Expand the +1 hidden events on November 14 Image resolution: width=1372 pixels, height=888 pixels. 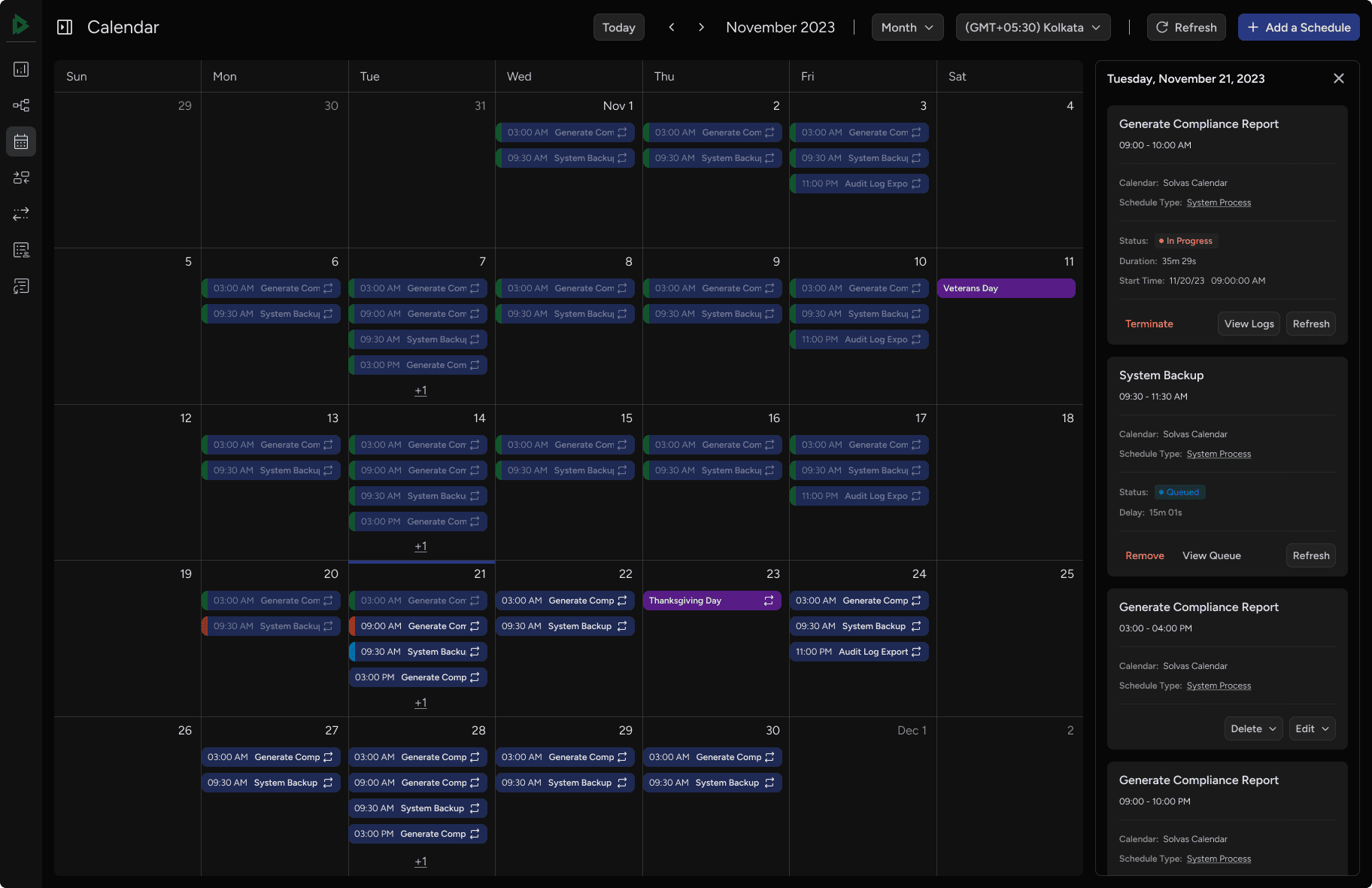point(420,546)
